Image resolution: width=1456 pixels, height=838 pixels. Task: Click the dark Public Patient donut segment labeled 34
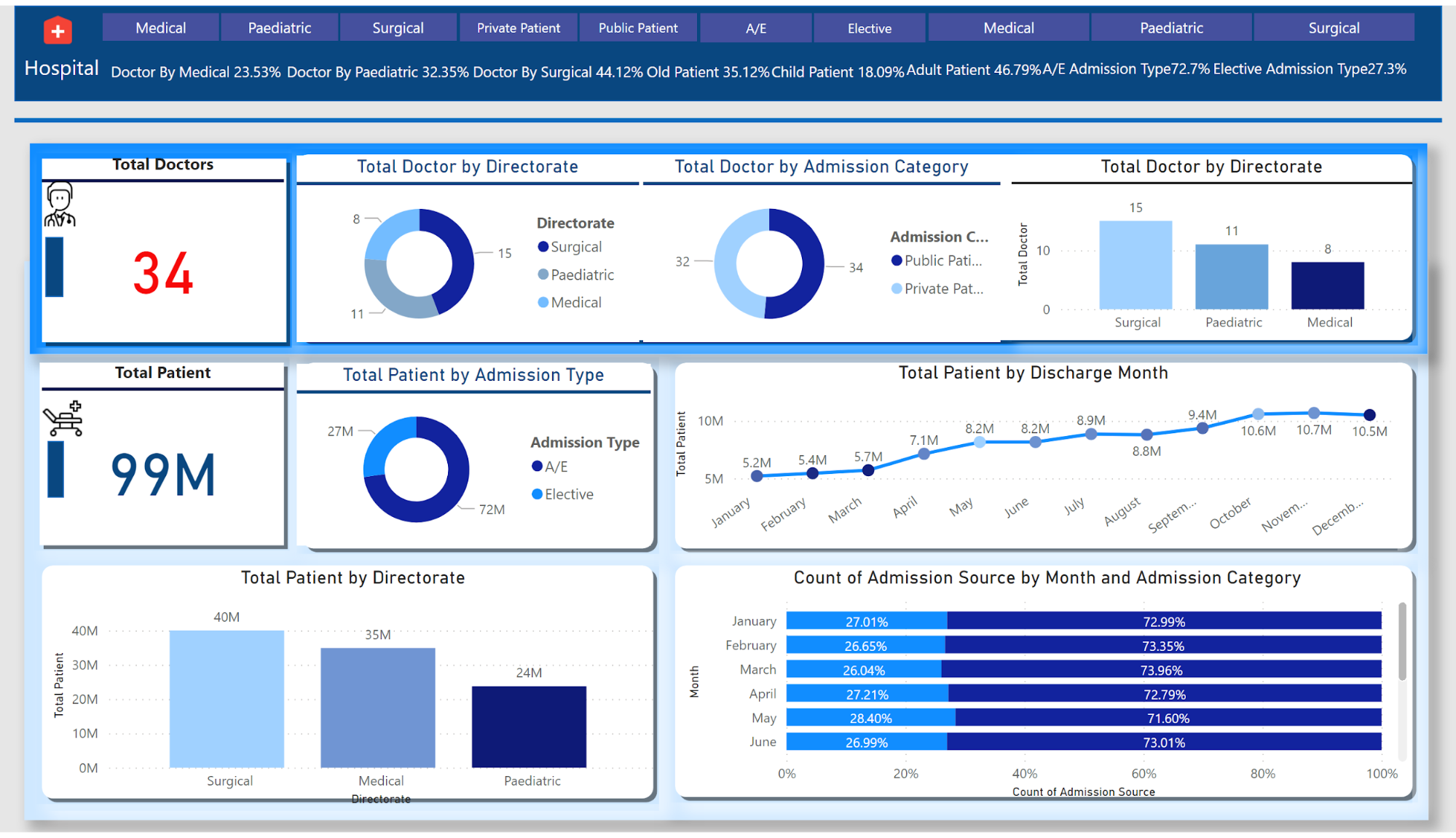[x=812, y=264]
